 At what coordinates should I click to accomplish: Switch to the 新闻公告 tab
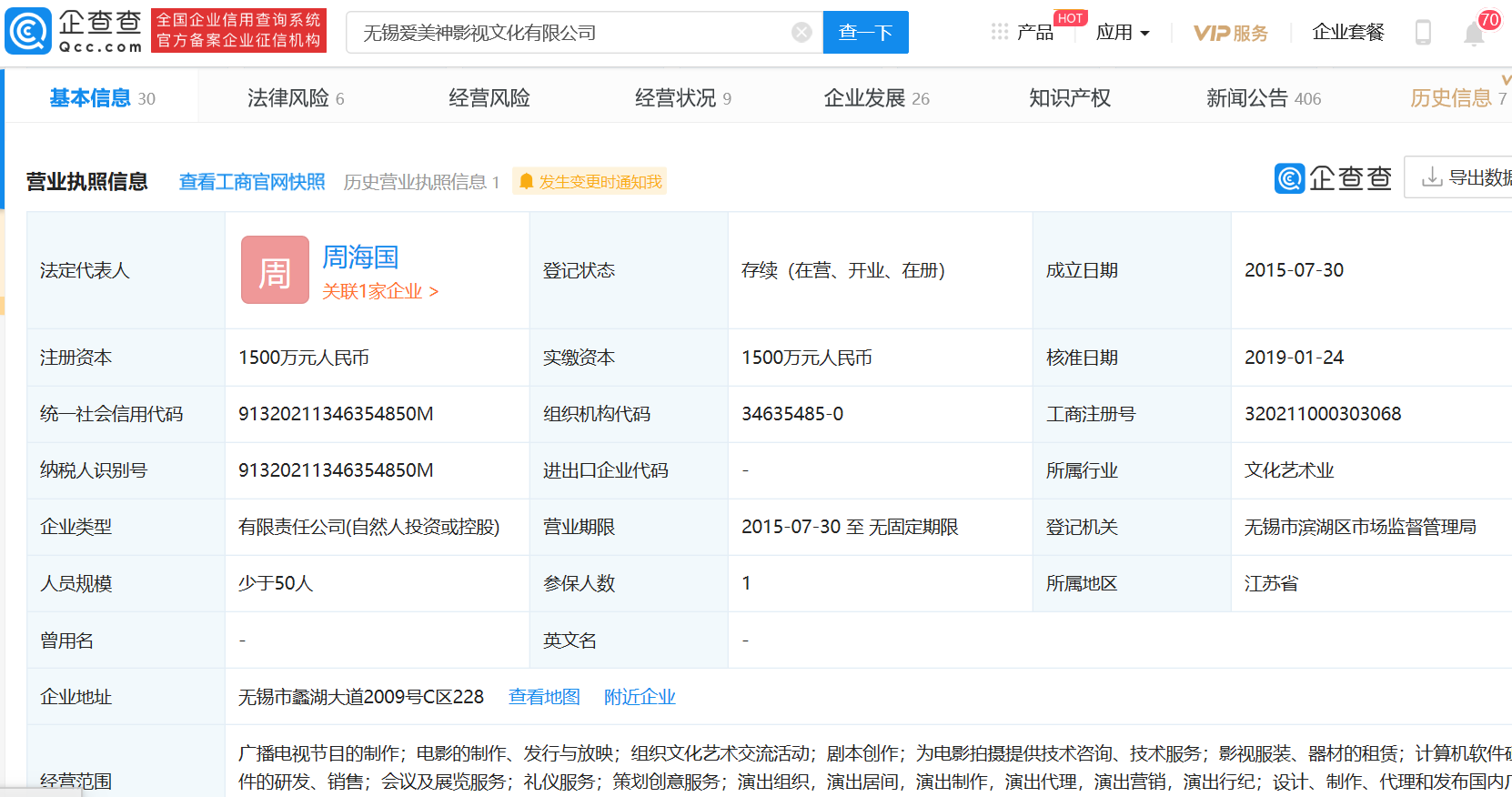[1264, 98]
